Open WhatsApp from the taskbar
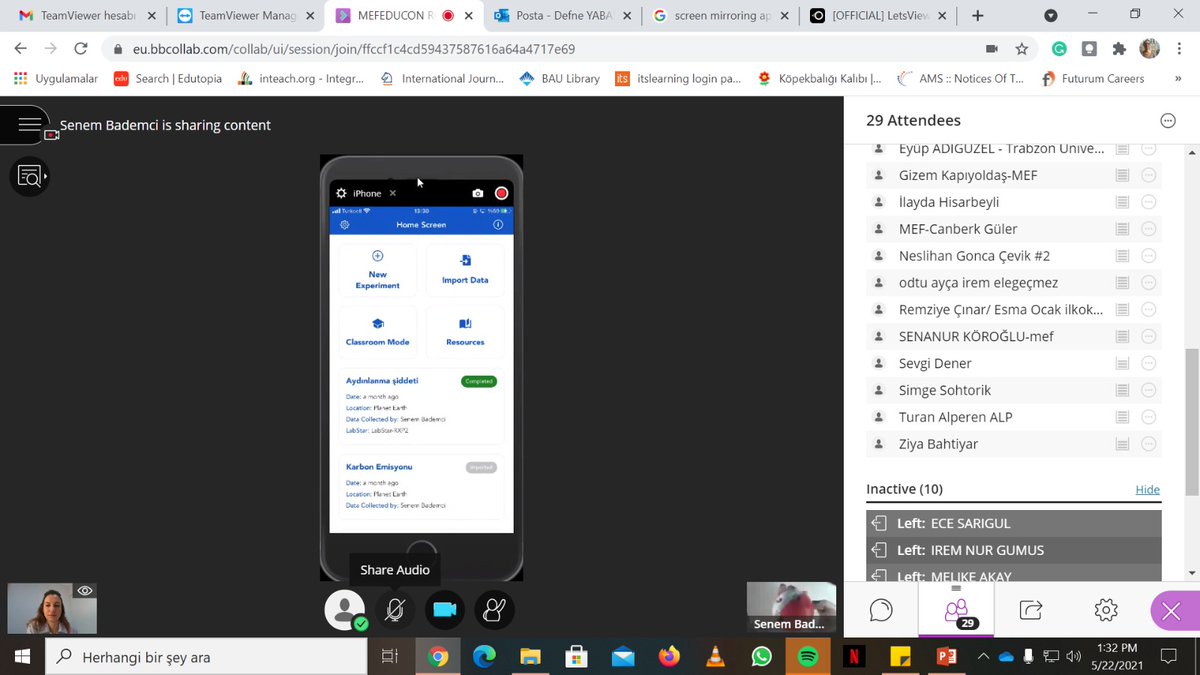Screen dimensions: 1200x675 pos(762,657)
